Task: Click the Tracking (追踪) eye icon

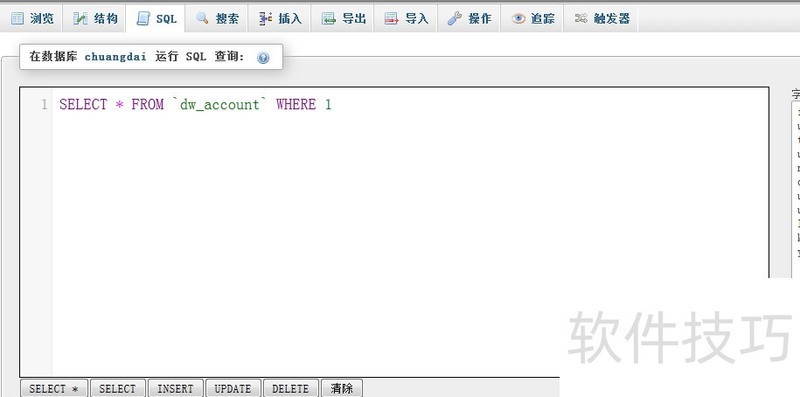Action: [518, 19]
